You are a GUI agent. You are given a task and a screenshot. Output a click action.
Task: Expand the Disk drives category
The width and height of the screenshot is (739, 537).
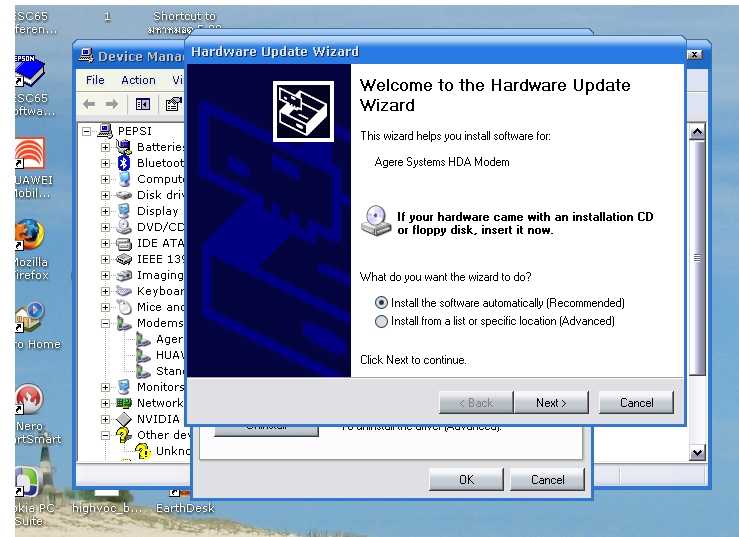click(x=106, y=195)
